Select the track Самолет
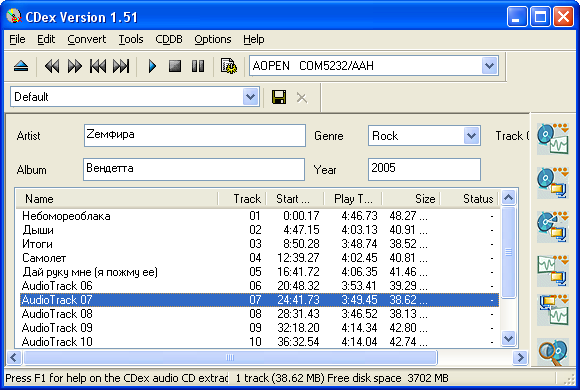This screenshot has height=390, width=580. (258, 258)
